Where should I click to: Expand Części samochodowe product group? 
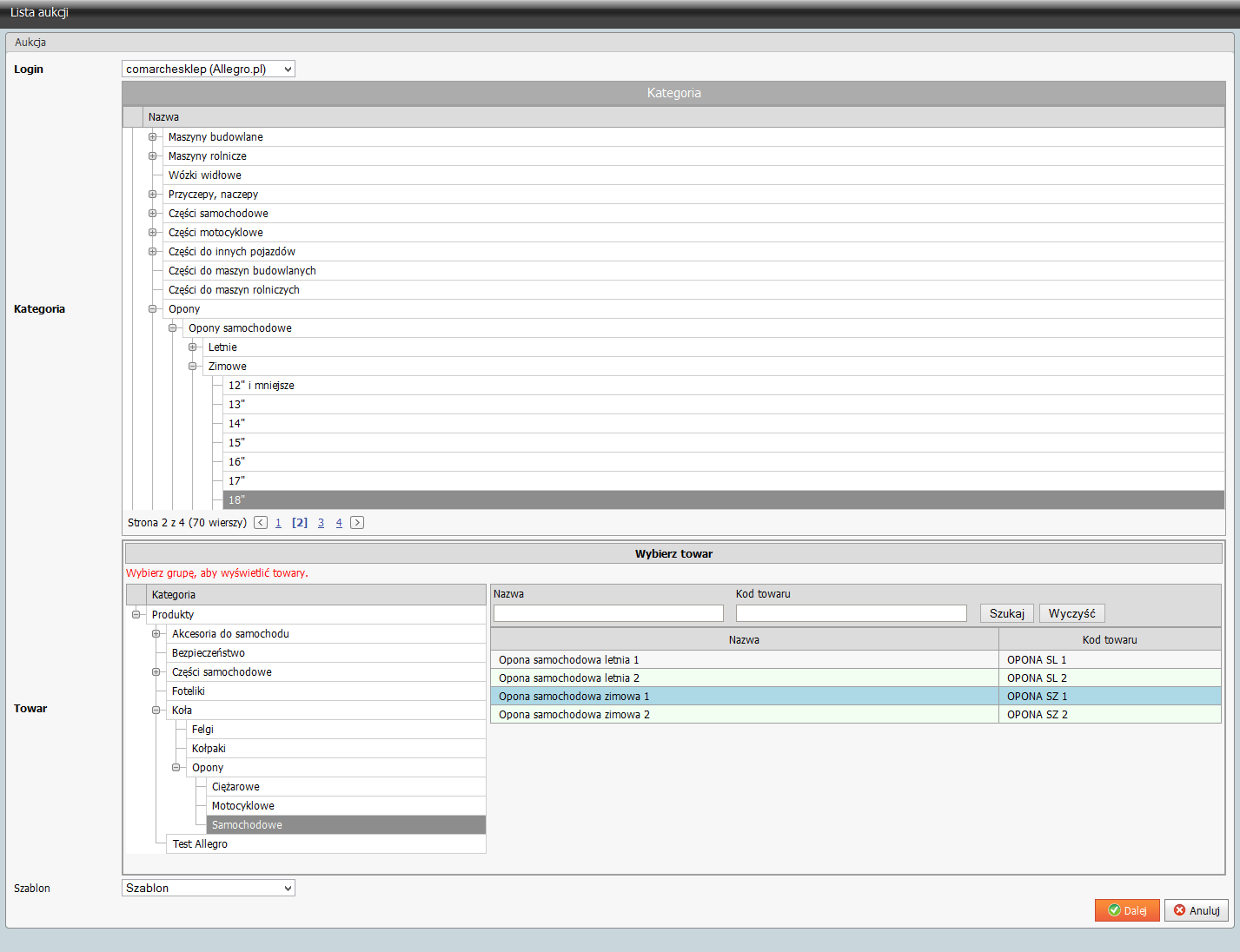point(156,671)
